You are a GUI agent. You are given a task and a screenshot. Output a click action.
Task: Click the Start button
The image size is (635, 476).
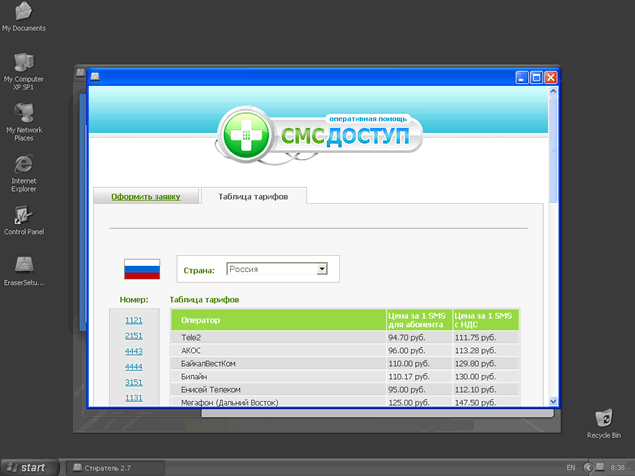tap(28, 467)
